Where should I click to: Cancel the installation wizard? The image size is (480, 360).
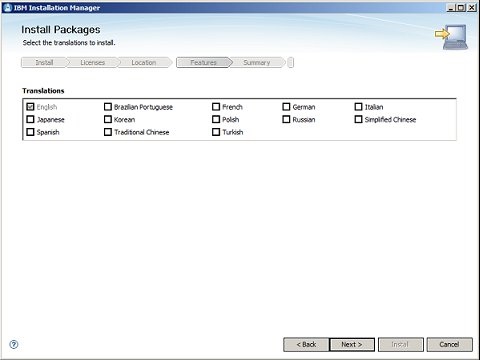click(x=449, y=344)
